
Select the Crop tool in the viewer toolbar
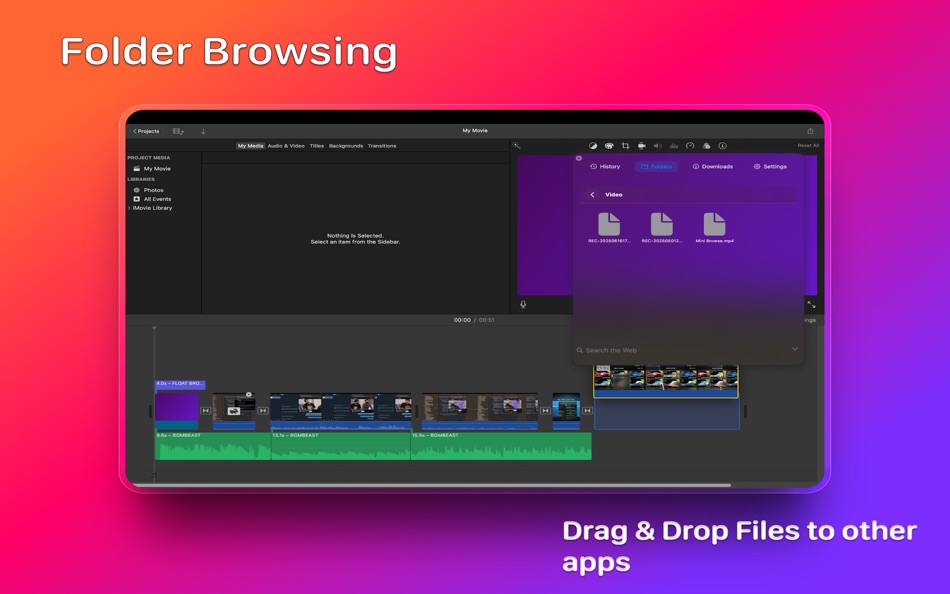[626, 147]
